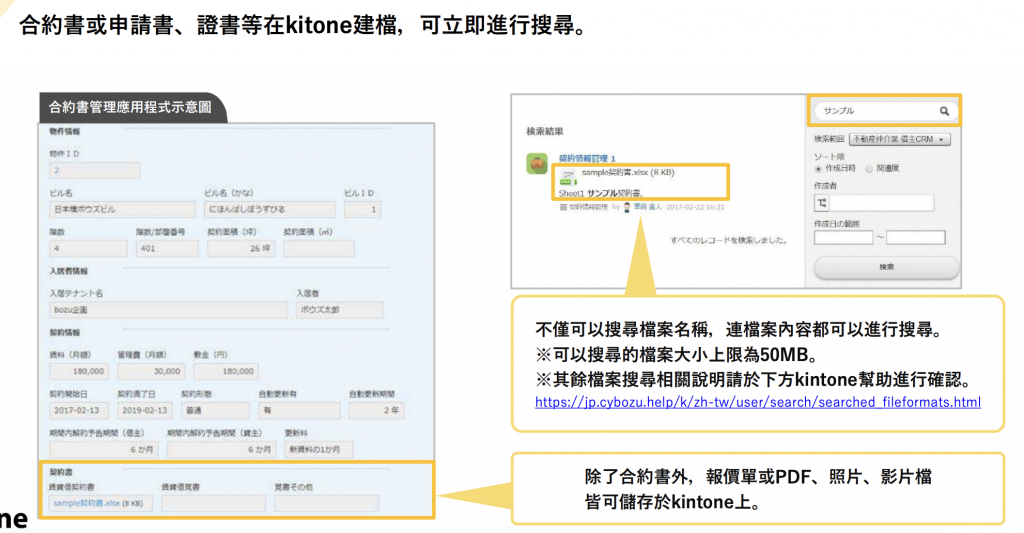Click the 作成者 input field
This screenshot has width=1024, height=533.
[881, 203]
